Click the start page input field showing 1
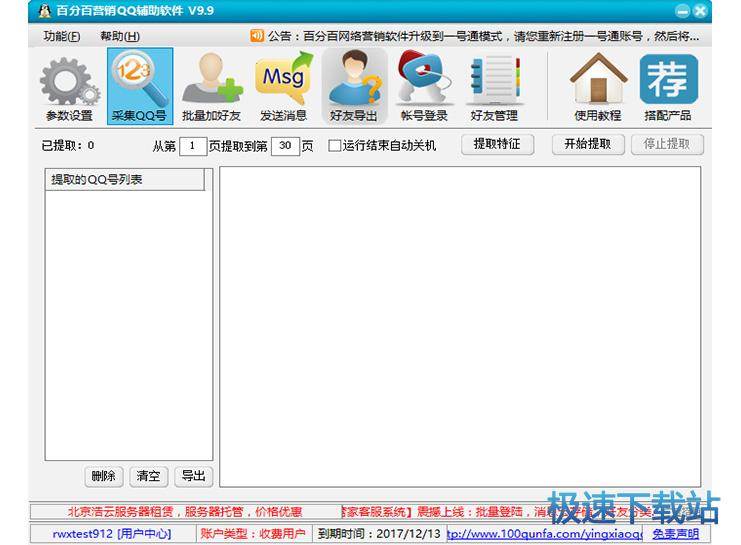The image size is (741, 545). pyautogui.click(x=193, y=146)
